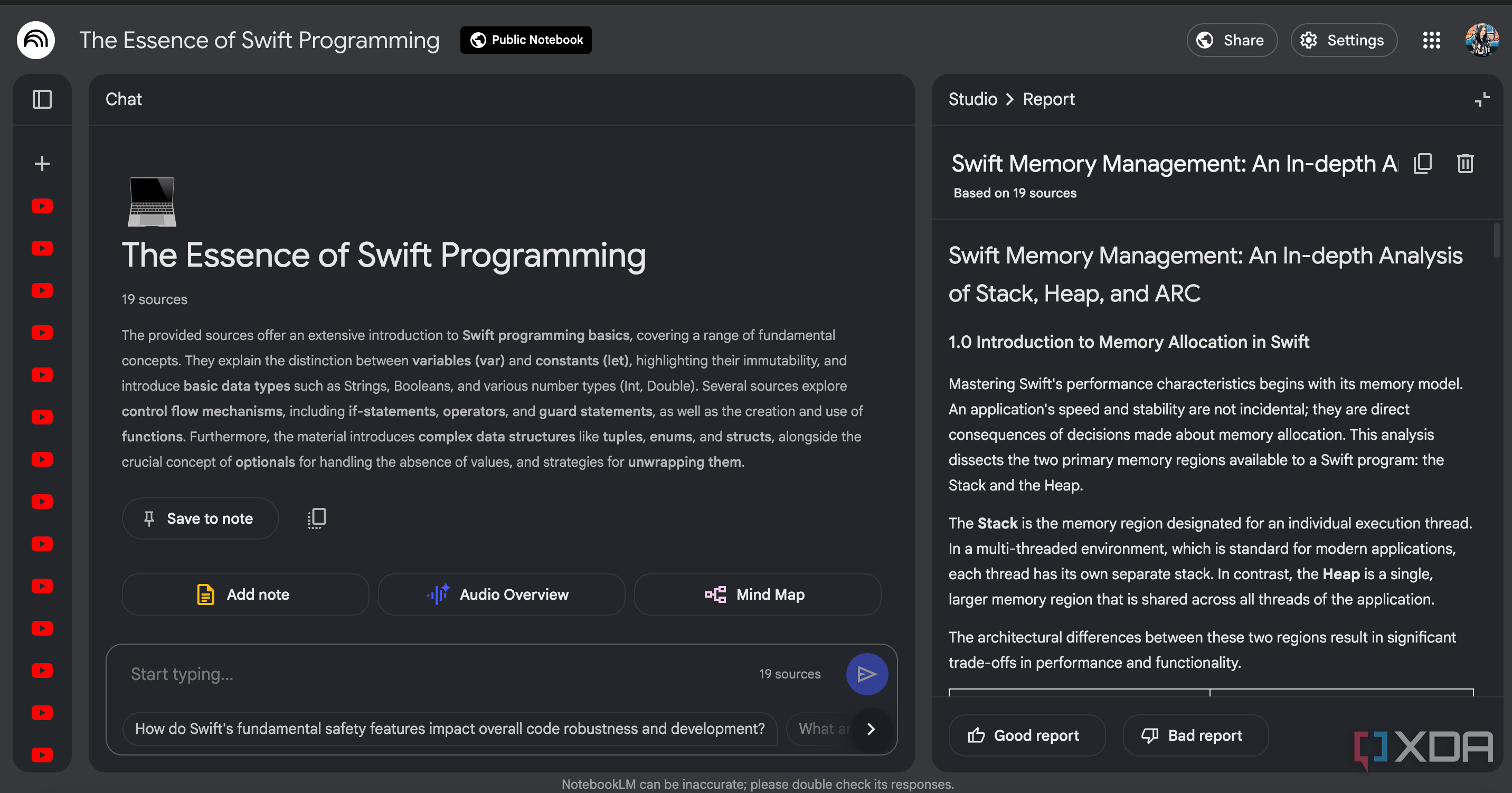Copy the notebook summary text icon

(317, 518)
